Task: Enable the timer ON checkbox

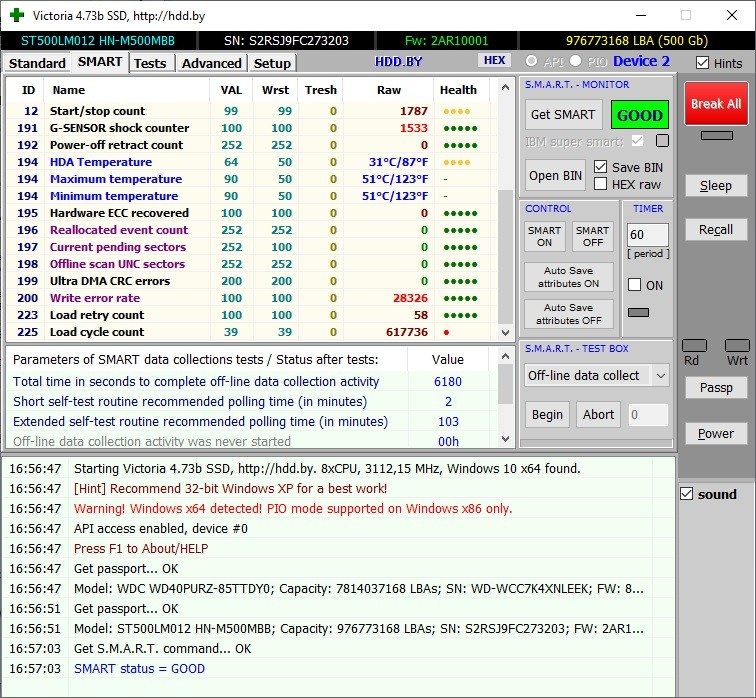Action: pyautogui.click(x=634, y=285)
